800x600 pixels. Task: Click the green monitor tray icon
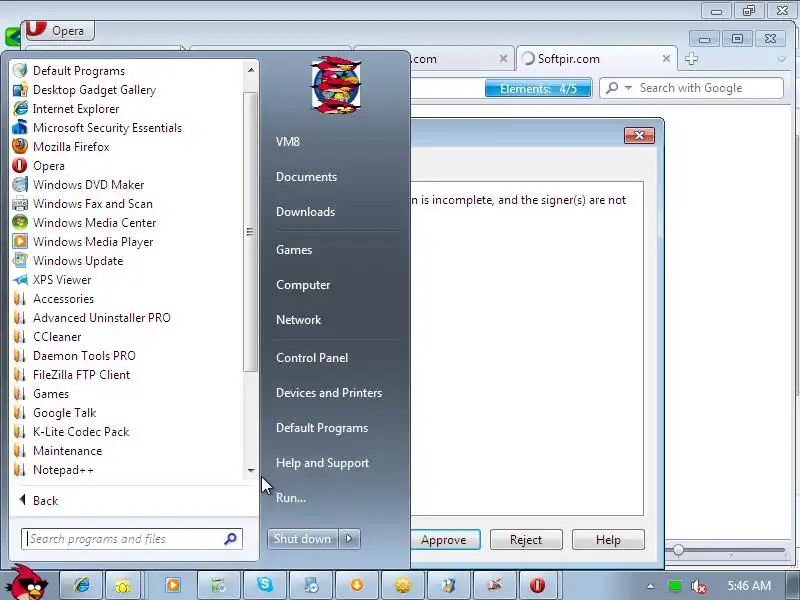point(674,587)
